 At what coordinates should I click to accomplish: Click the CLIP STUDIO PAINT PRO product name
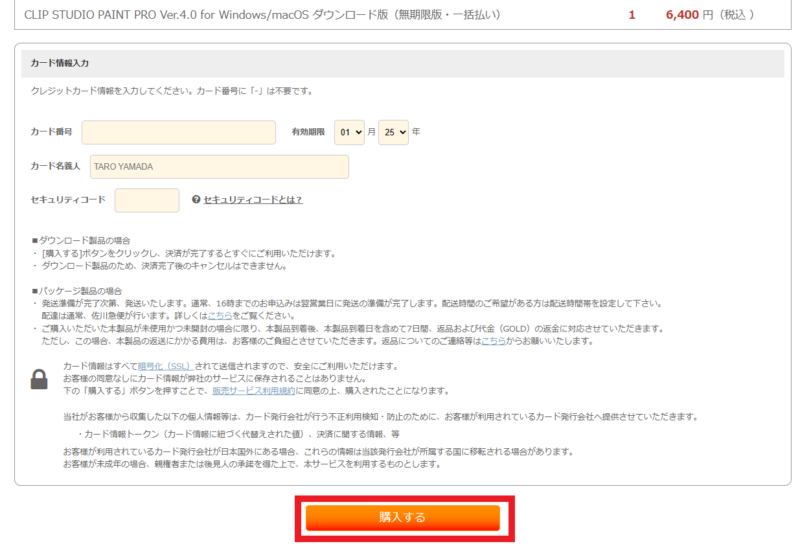[263, 15]
